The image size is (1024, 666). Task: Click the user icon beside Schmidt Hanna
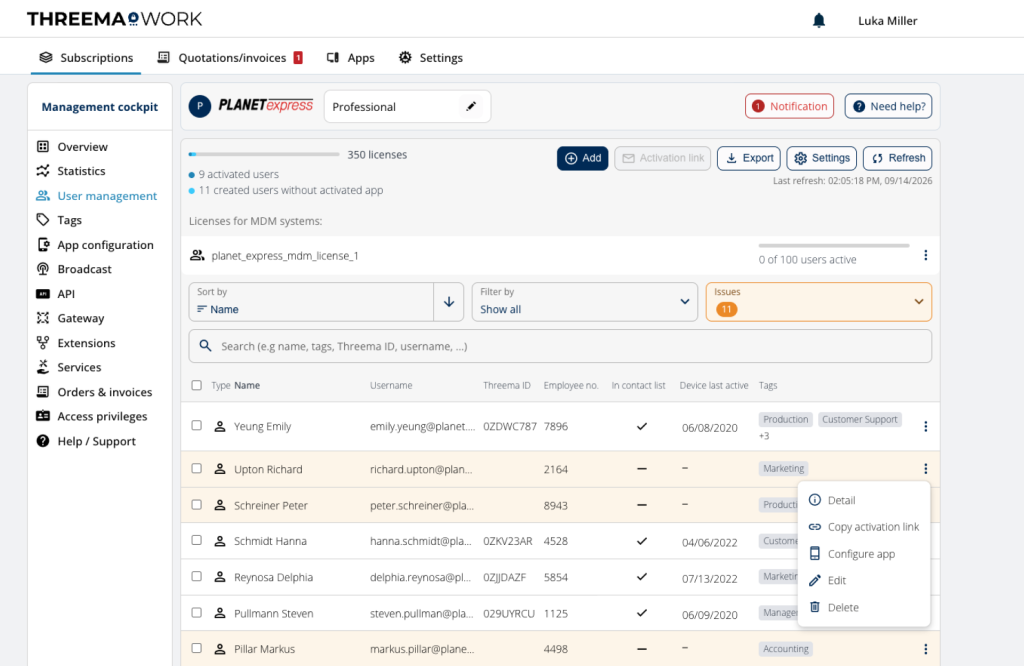220,541
